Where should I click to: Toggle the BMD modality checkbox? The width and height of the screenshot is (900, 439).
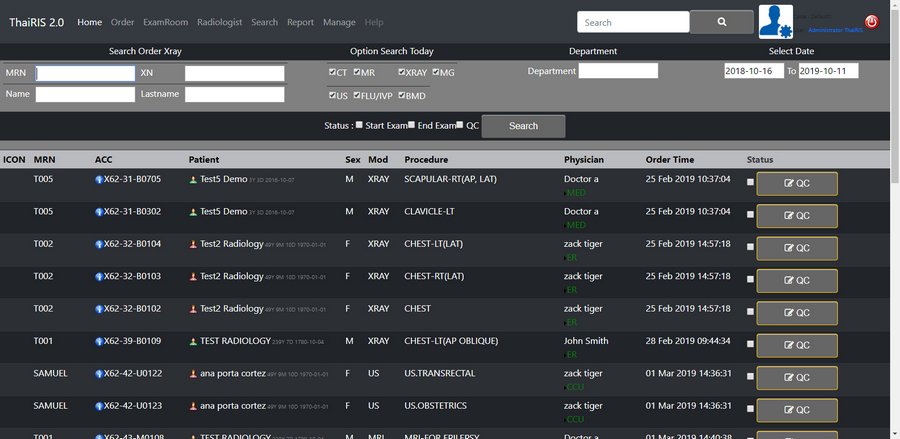(402, 95)
